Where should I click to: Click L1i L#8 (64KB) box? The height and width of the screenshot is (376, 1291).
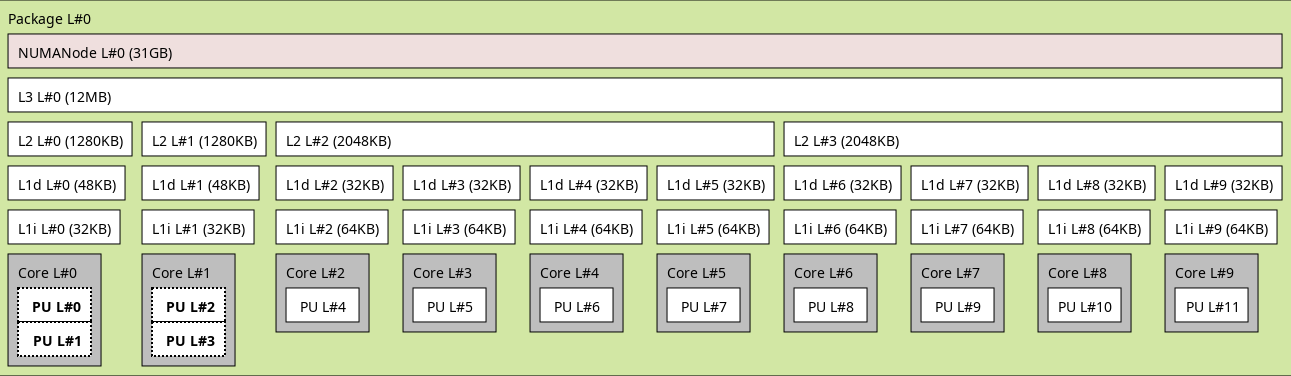coord(1095,228)
